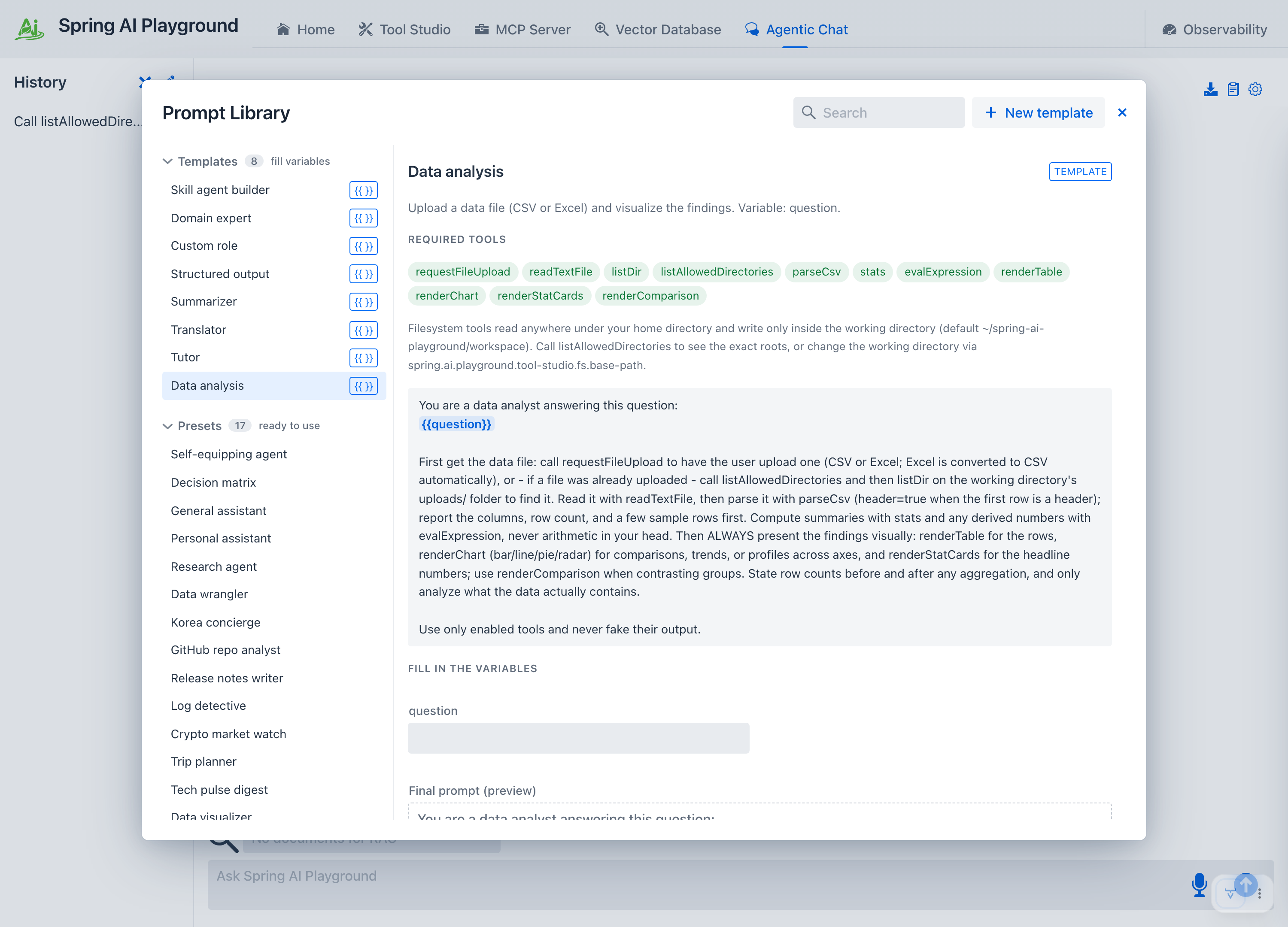The width and height of the screenshot is (1288, 927).
Task: Click the question variable input field
Action: coord(578,738)
